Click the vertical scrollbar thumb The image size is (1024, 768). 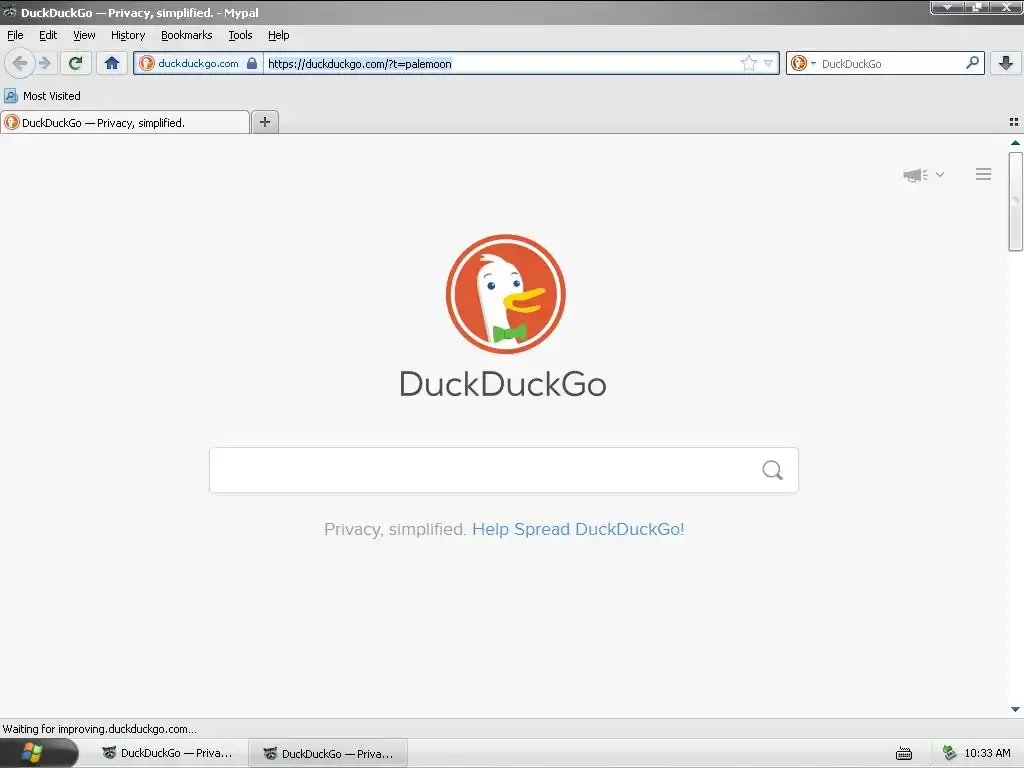point(1015,201)
